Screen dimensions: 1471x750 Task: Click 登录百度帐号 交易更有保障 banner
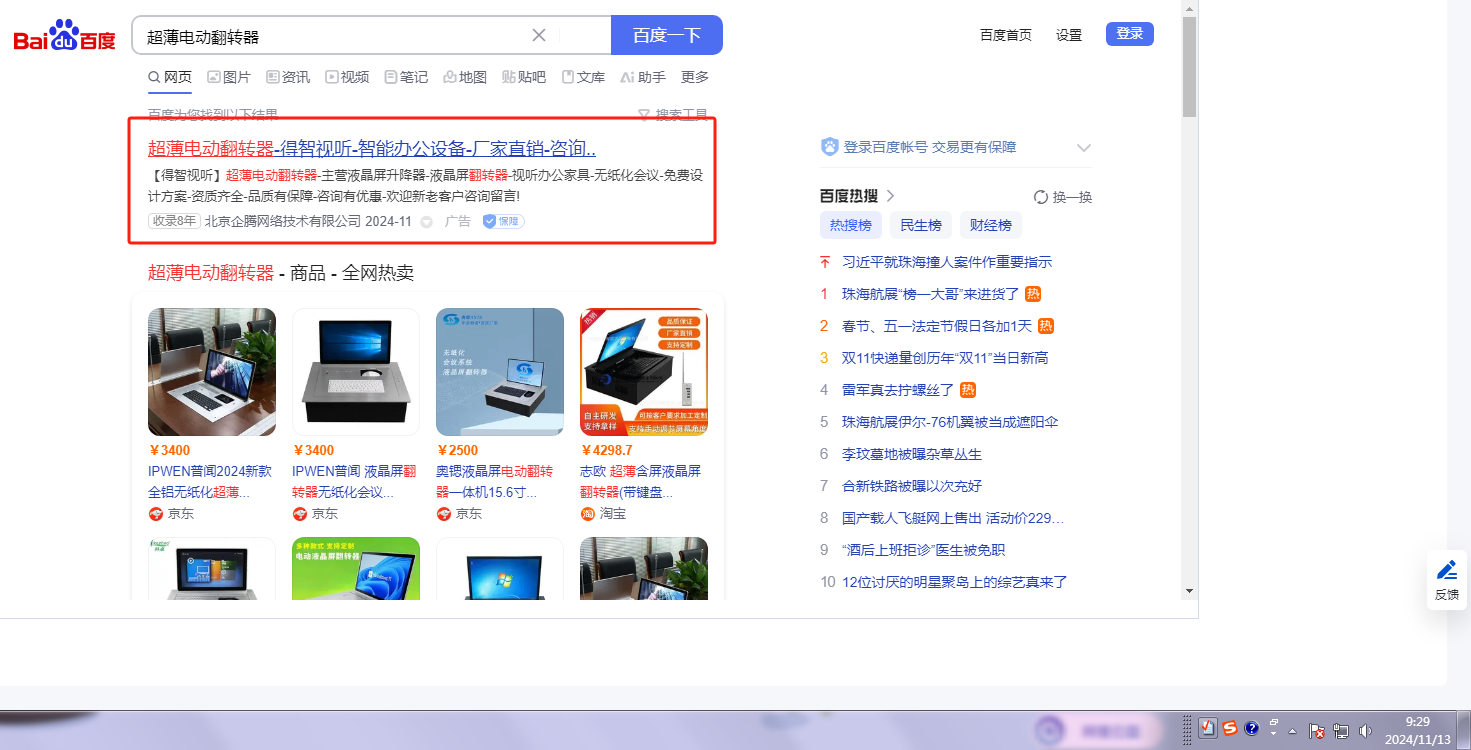(930, 147)
